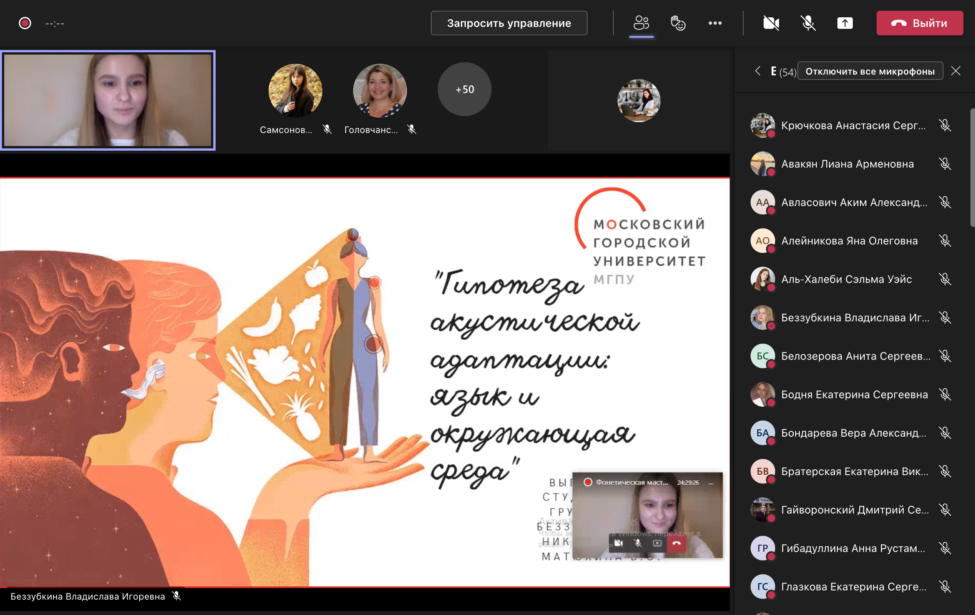
Task: Open the overflow menu on the floating video window
Action: click(710, 482)
